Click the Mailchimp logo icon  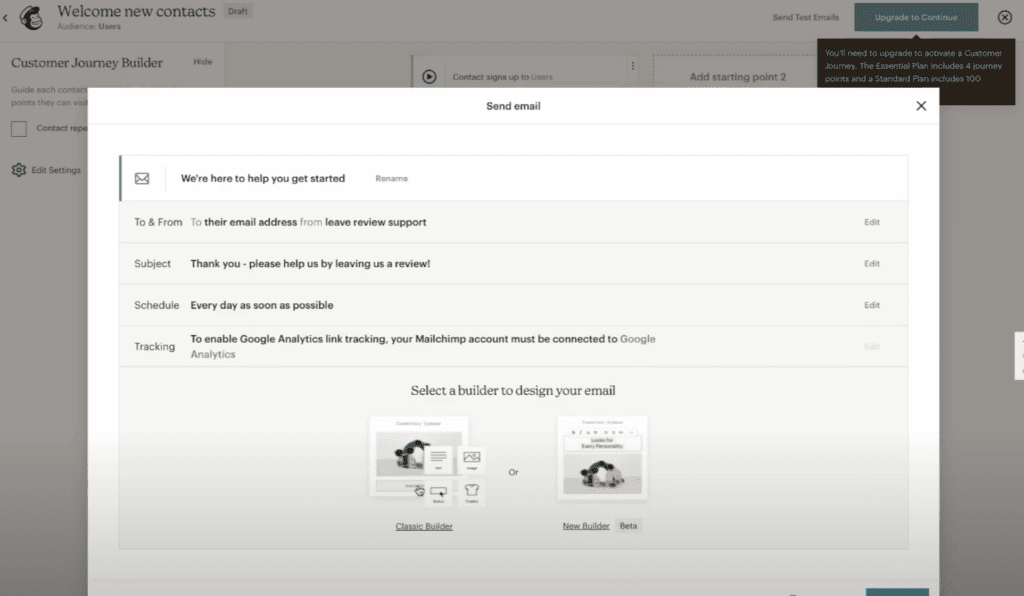(x=32, y=17)
